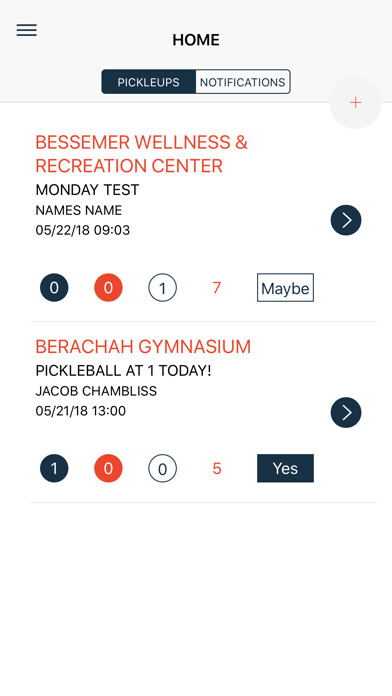The height and width of the screenshot is (696, 392).
Task: Switch to the Notifications tab
Action: point(243,82)
